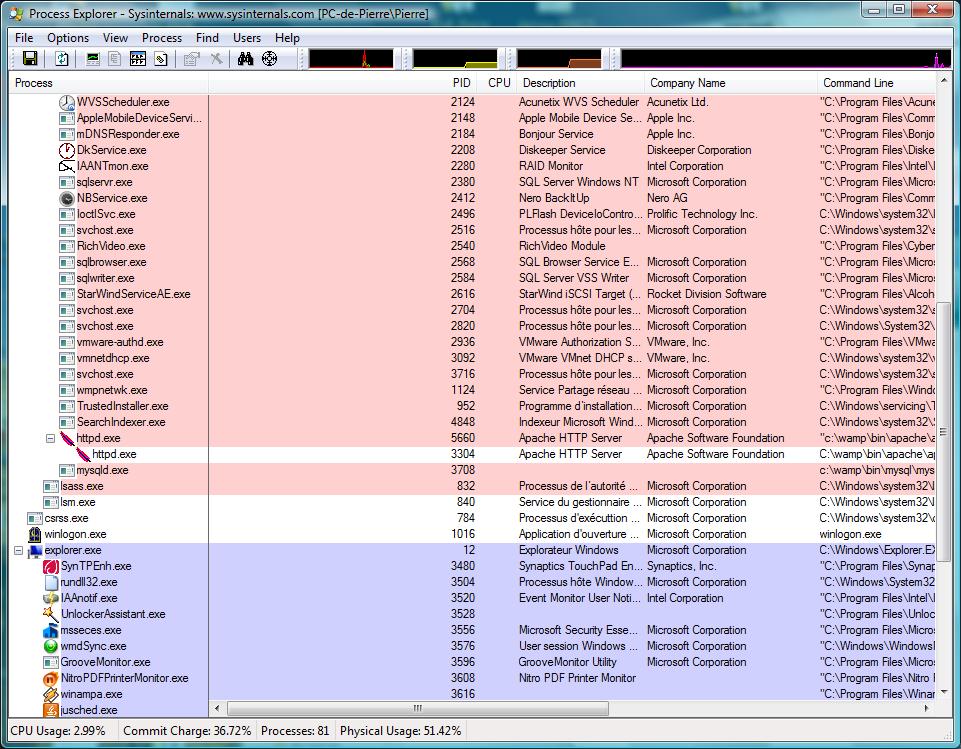Click the Save icon in toolbar
961x749 pixels.
pos(29,60)
